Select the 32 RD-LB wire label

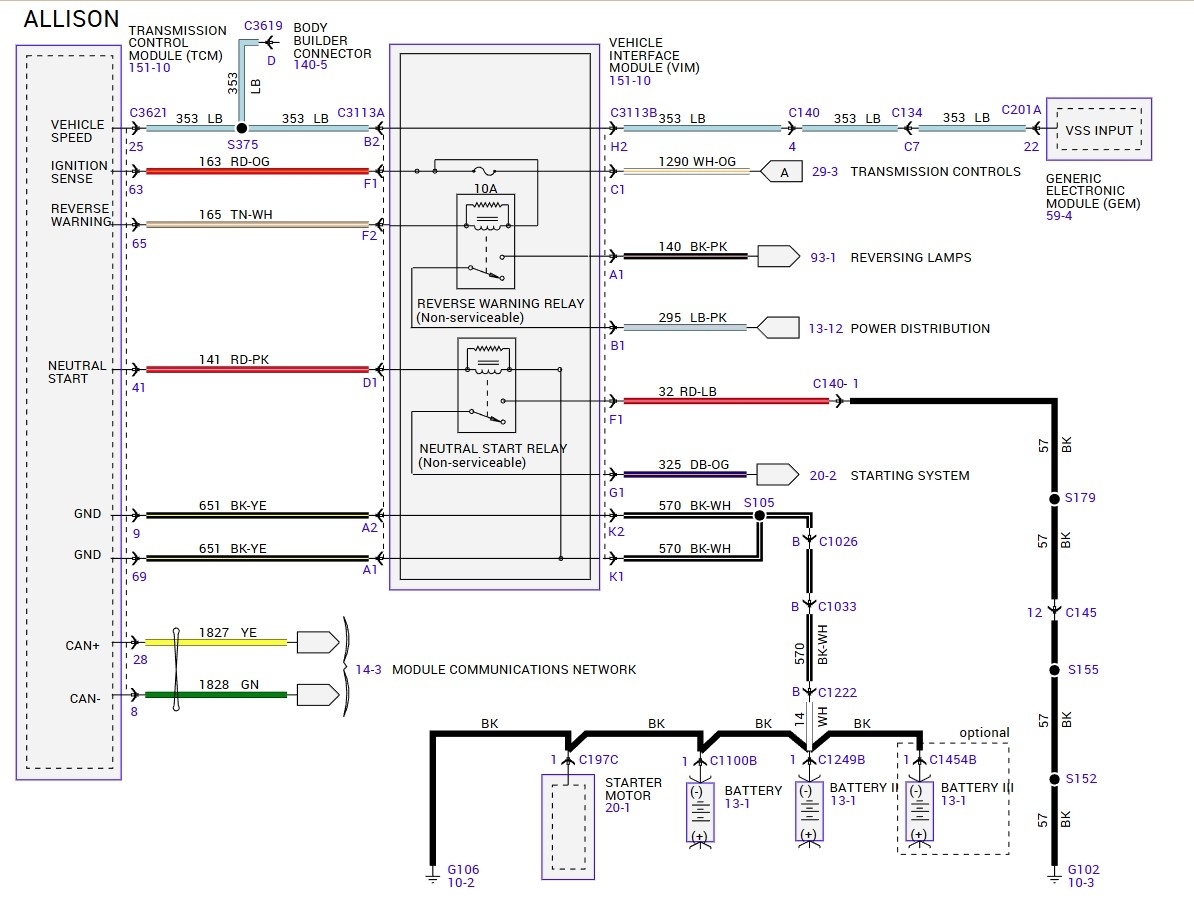[x=688, y=391]
